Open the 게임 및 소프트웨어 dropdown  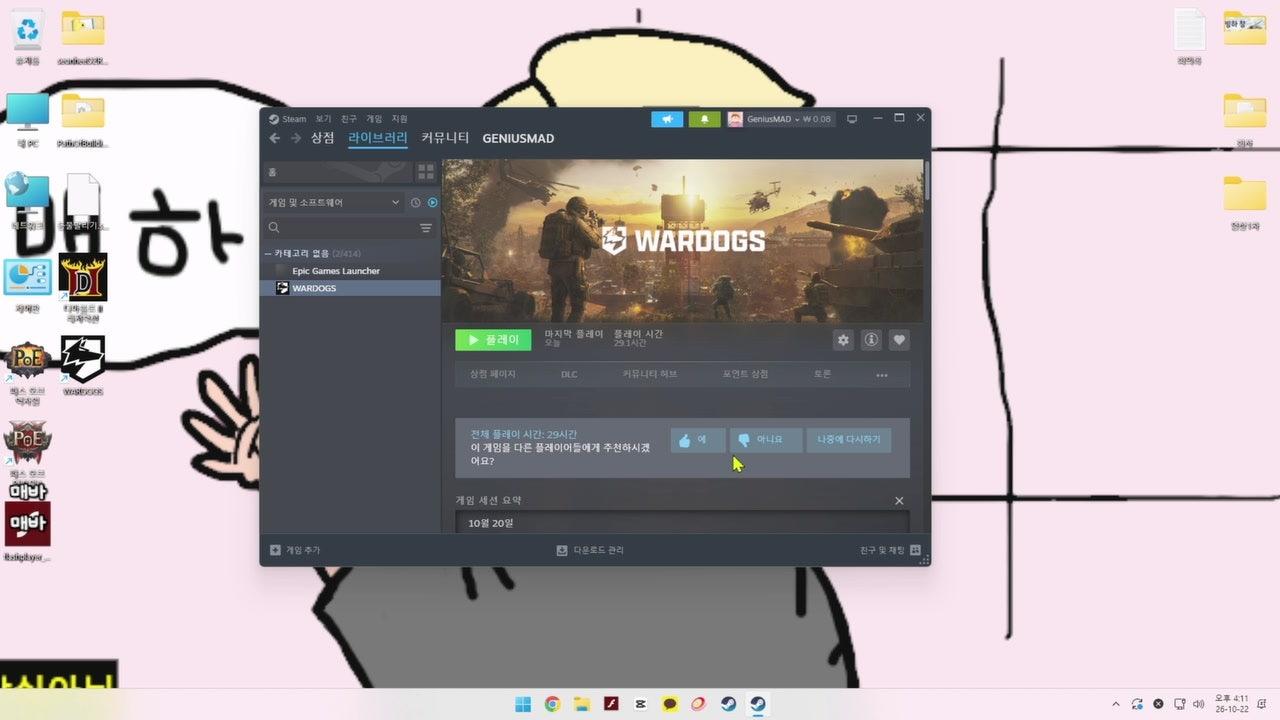click(333, 202)
